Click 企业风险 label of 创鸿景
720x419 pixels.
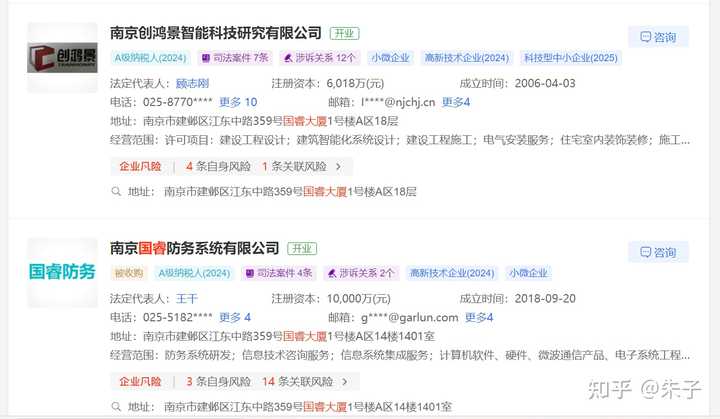140,166
